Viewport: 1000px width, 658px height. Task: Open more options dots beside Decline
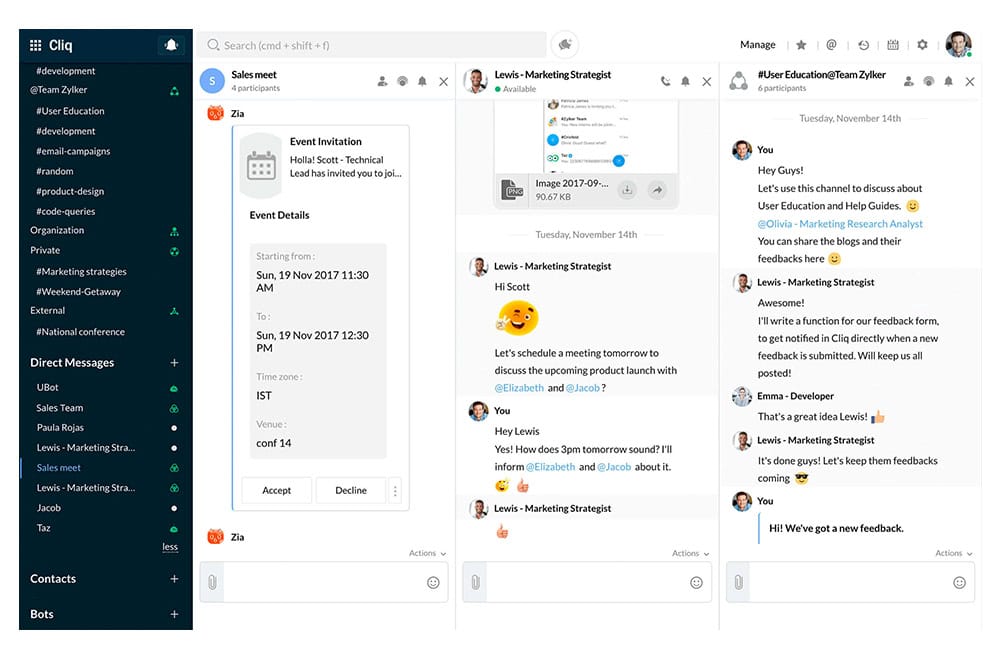pos(395,491)
